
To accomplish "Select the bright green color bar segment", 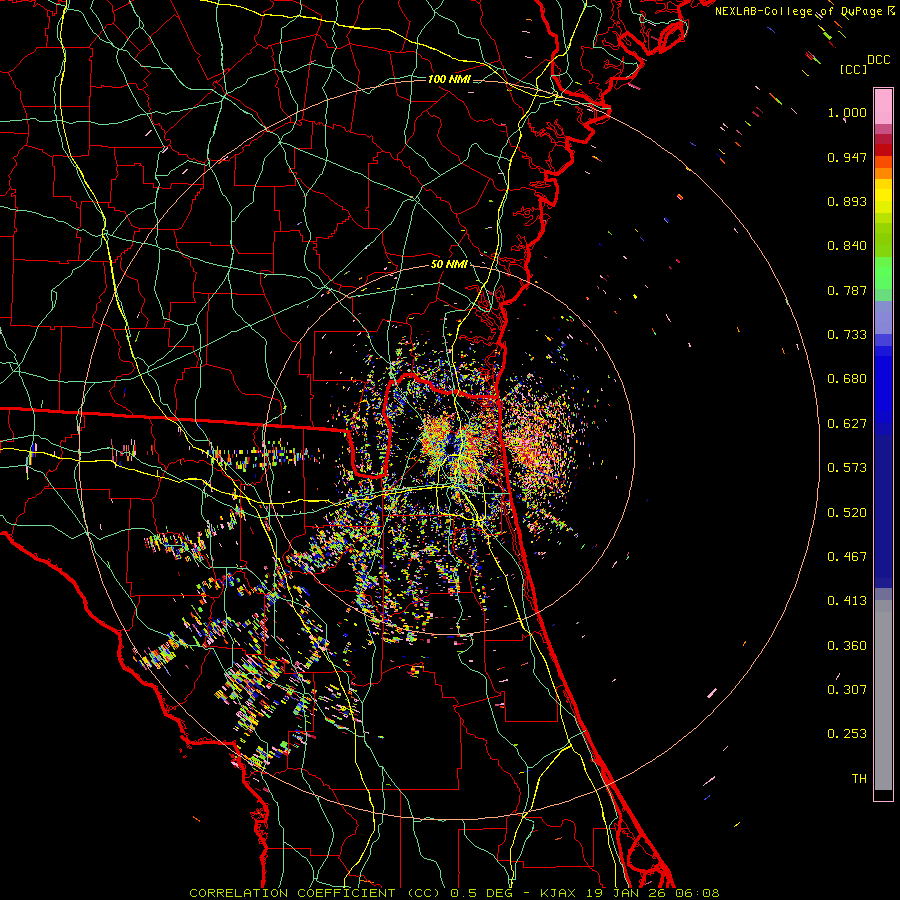I will click(883, 273).
